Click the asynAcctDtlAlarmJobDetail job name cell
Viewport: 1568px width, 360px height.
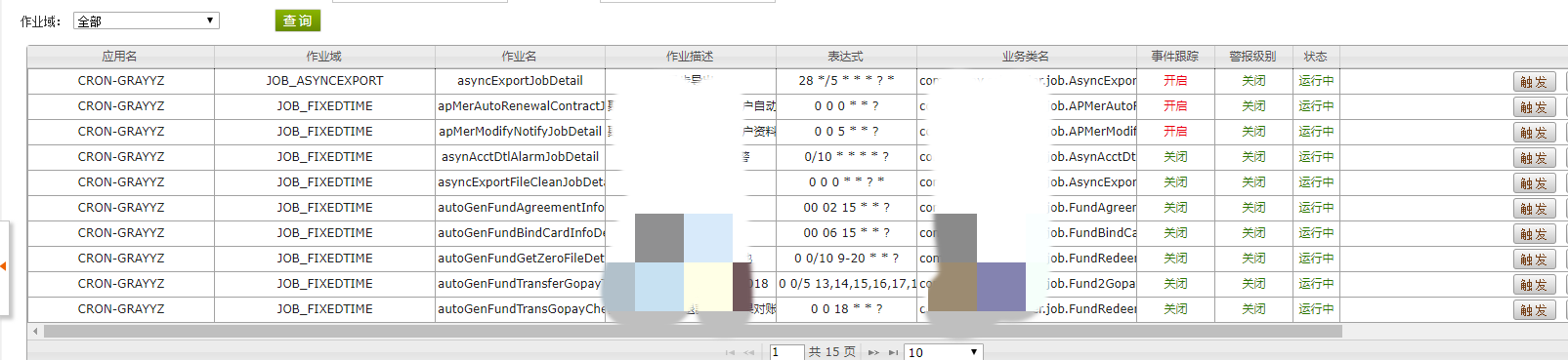(x=520, y=157)
